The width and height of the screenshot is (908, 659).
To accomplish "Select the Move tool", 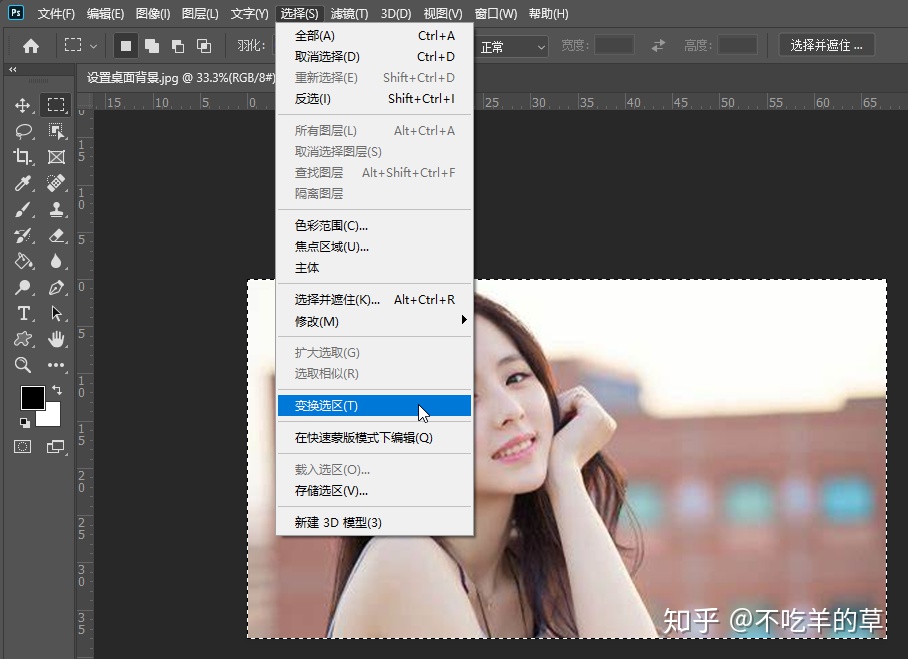I will pyautogui.click(x=23, y=105).
